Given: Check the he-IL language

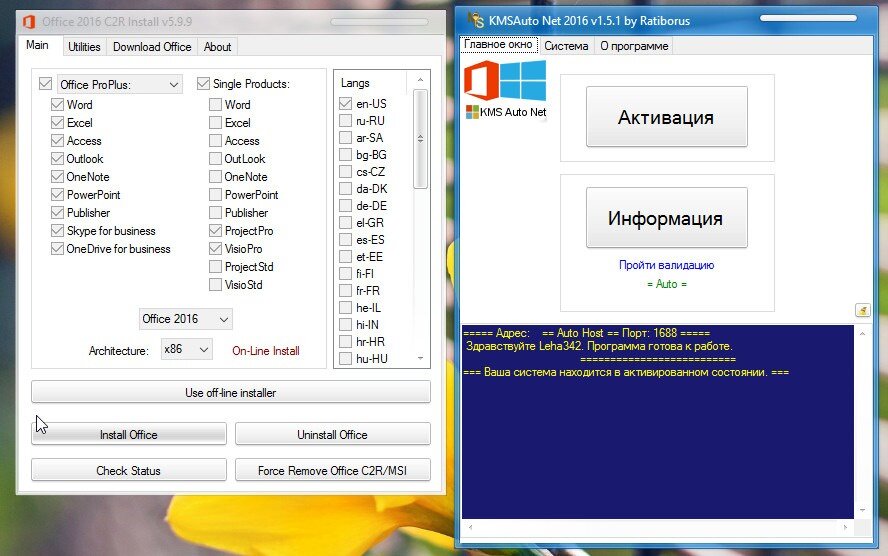Looking at the screenshot, I should pyautogui.click(x=345, y=307).
